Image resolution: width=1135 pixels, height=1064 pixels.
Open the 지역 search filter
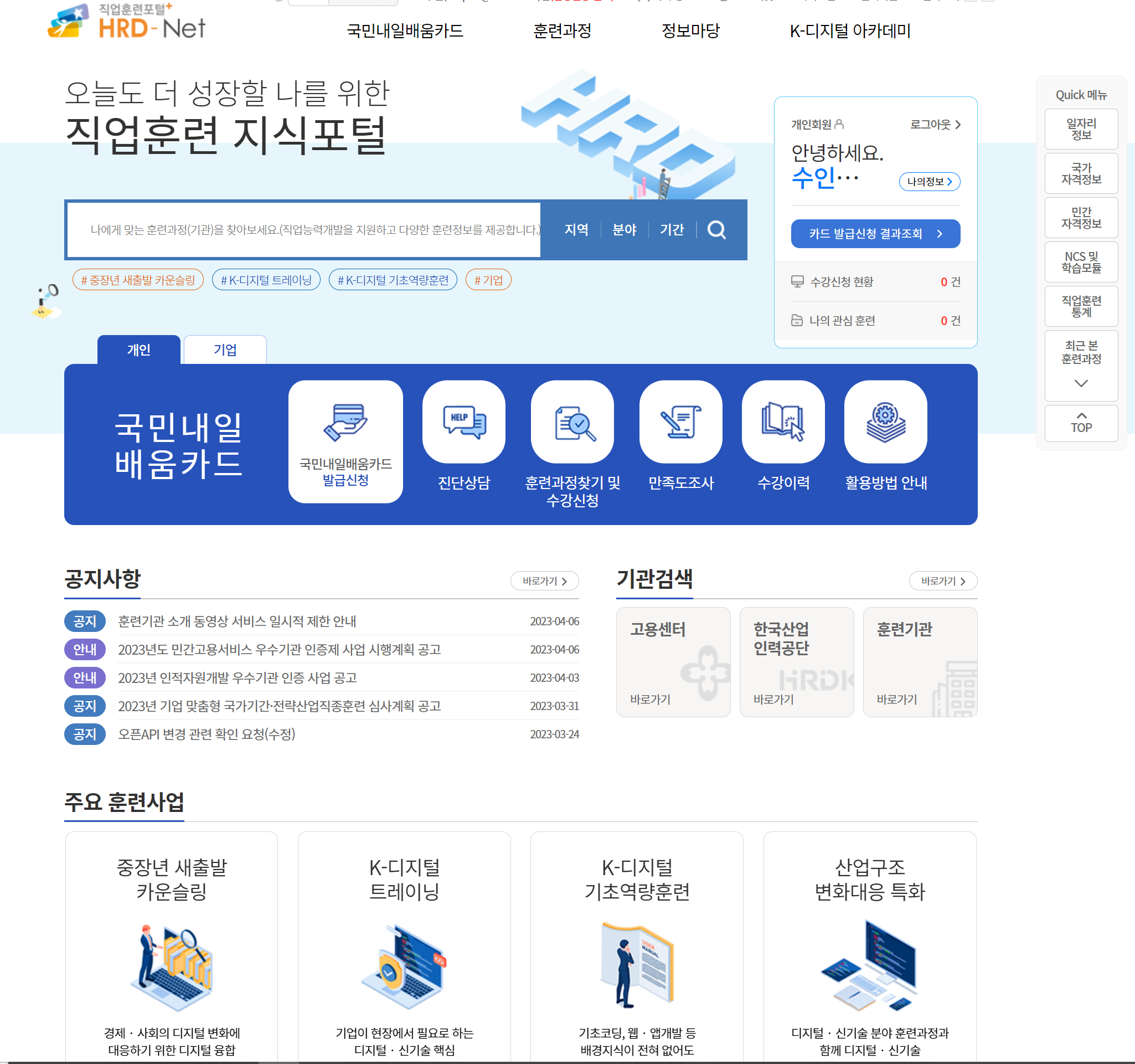[576, 230]
